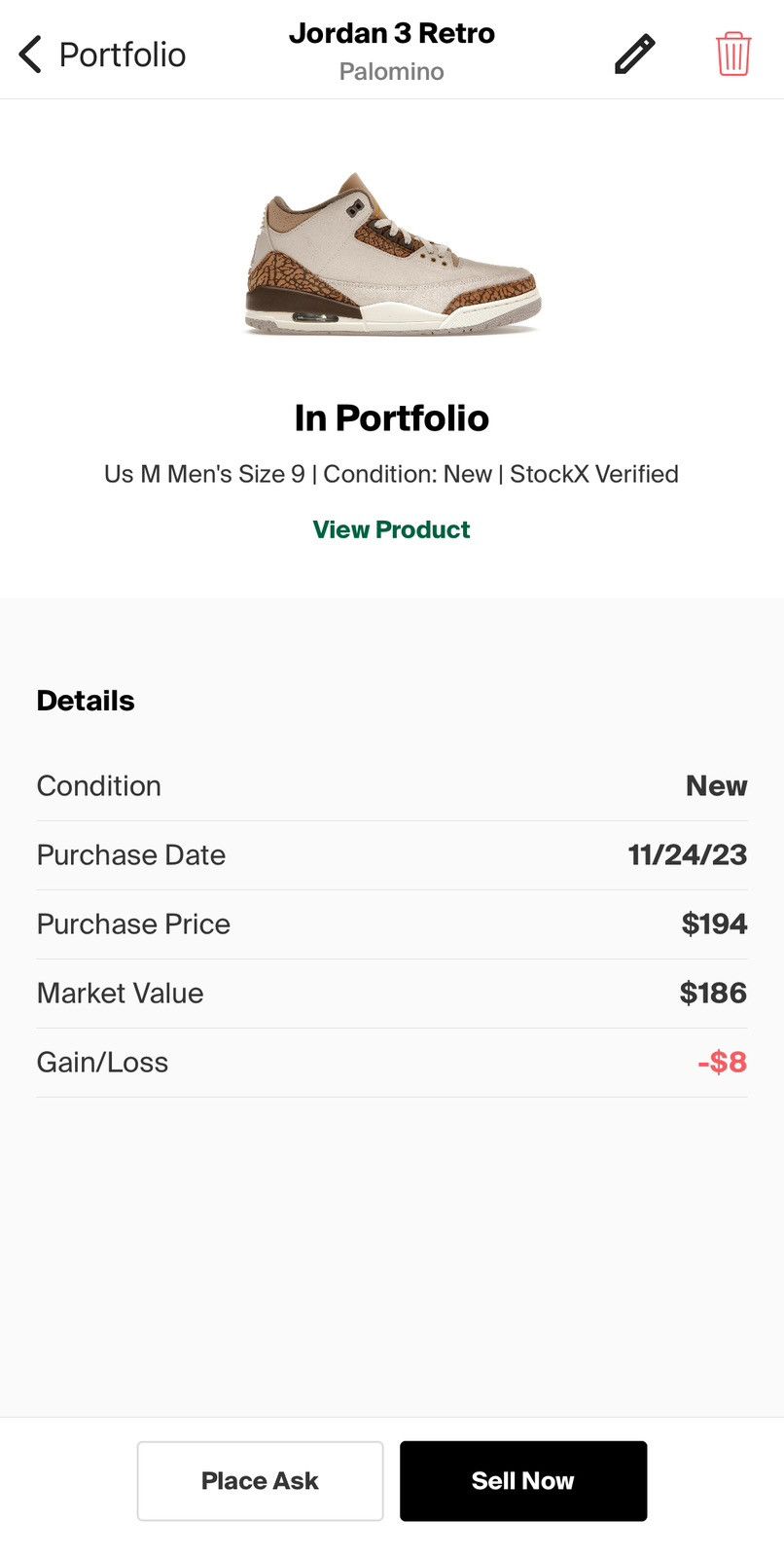Viewport: 784px width, 1557px height.
Task: Tap the In Portfolio heading
Action: pos(392,418)
